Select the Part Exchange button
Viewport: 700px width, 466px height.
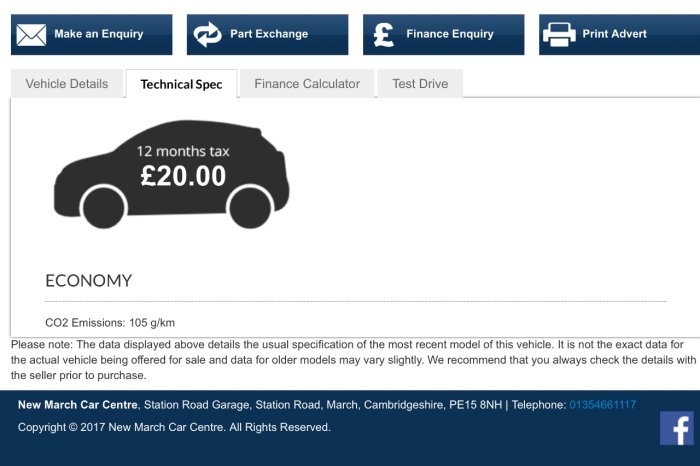coord(267,34)
